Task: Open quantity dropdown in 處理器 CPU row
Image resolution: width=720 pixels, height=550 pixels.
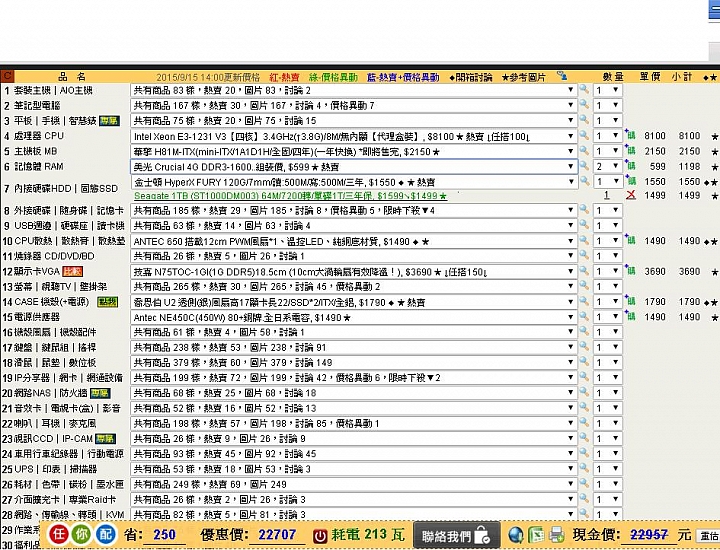Action: pyautogui.click(x=608, y=136)
